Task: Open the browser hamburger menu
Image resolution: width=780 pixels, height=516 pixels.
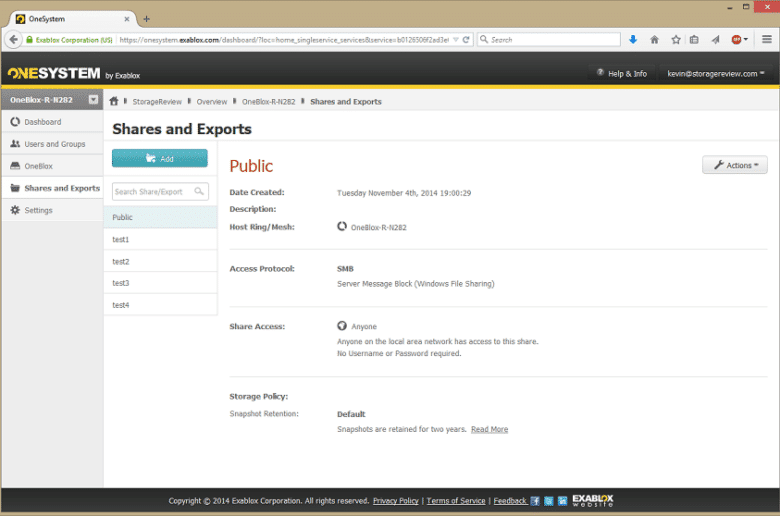Action: [767, 39]
